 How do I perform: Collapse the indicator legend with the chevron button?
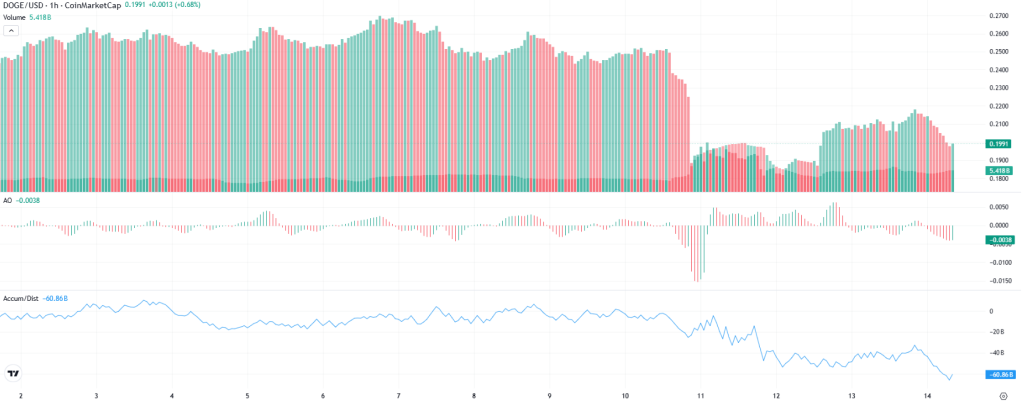pos(12,30)
